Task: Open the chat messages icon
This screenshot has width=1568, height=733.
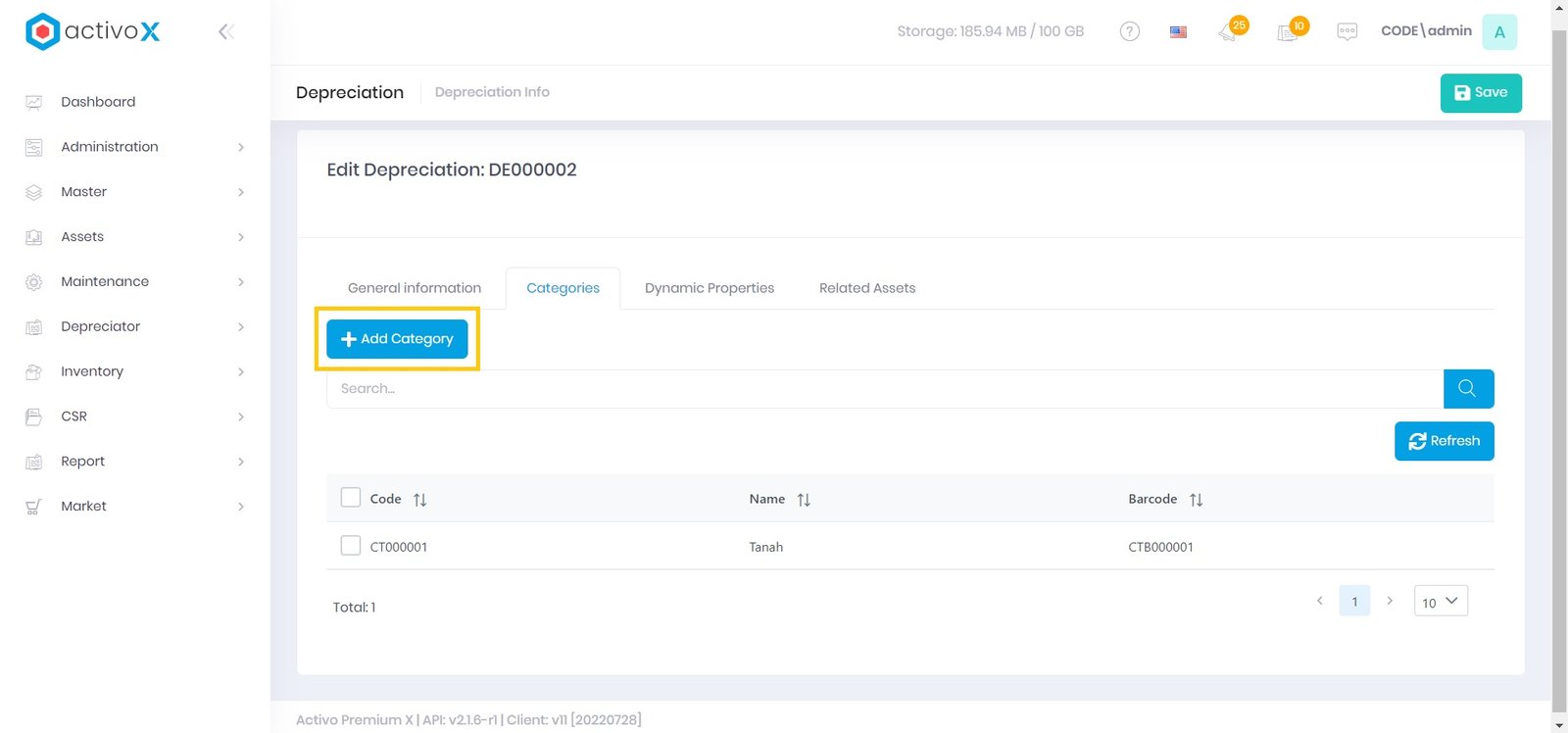Action: (1347, 32)
